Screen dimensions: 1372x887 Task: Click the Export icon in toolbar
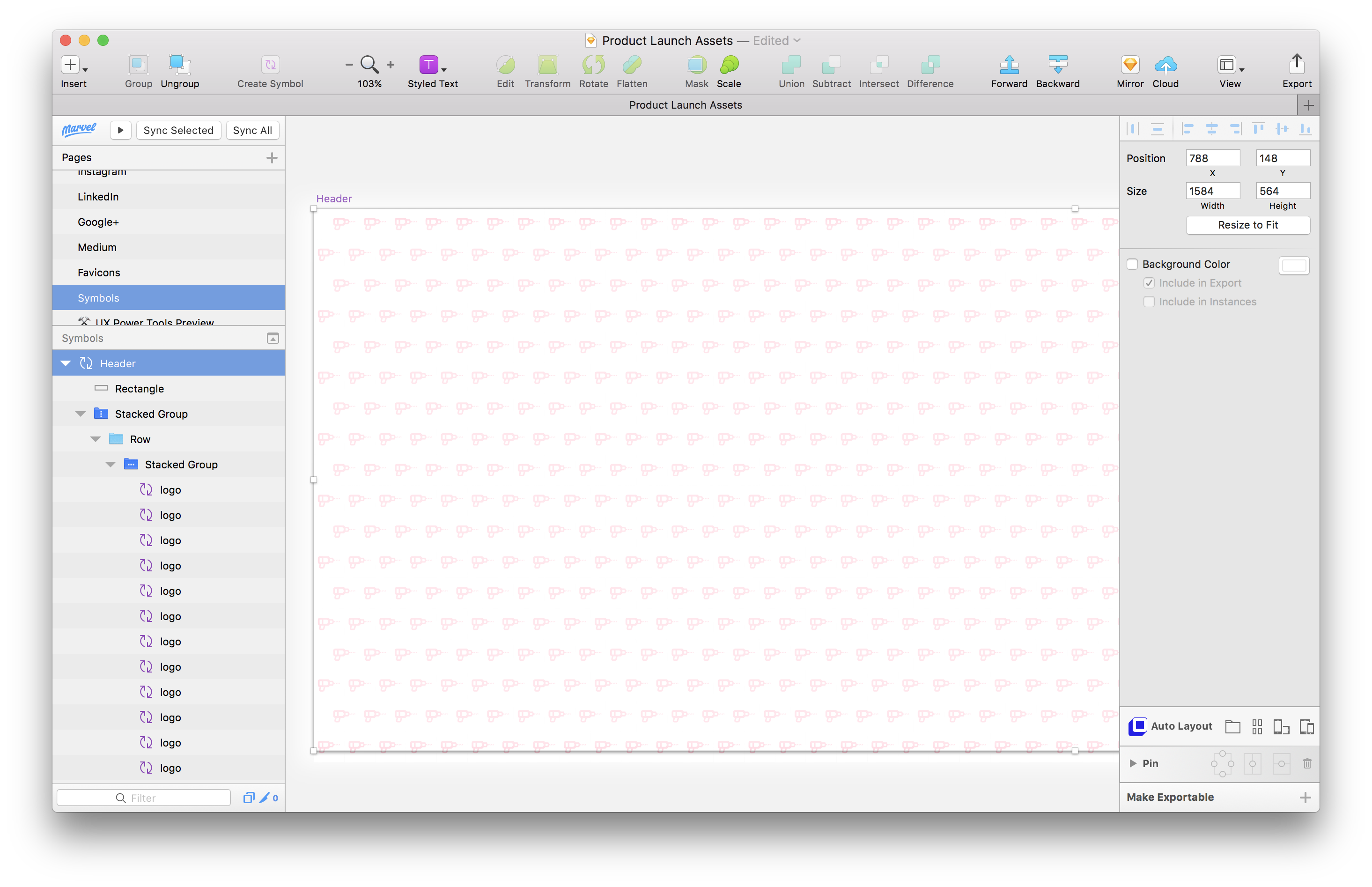pyautogui.click(x=1296, y=65)
